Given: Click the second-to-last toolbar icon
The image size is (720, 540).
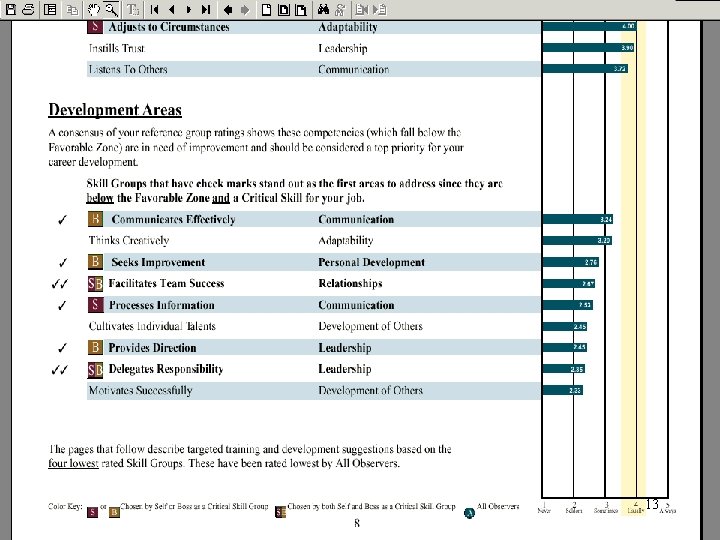Looking at the screenshot, I should pyautogui.click(x=362, y=9).
